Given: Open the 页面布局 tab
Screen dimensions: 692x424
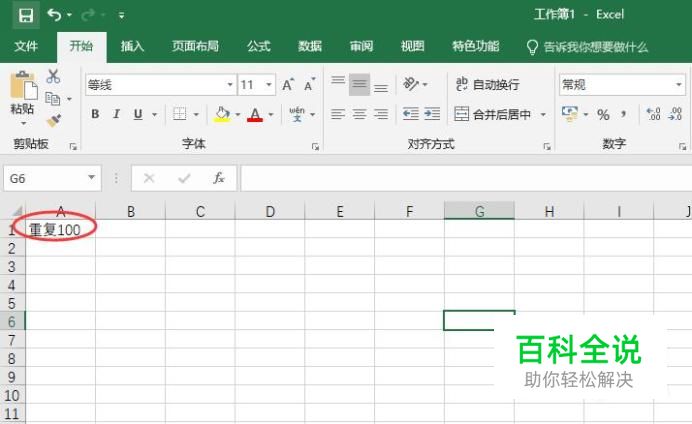Looking at the screenshot, I should click(195, 46).
